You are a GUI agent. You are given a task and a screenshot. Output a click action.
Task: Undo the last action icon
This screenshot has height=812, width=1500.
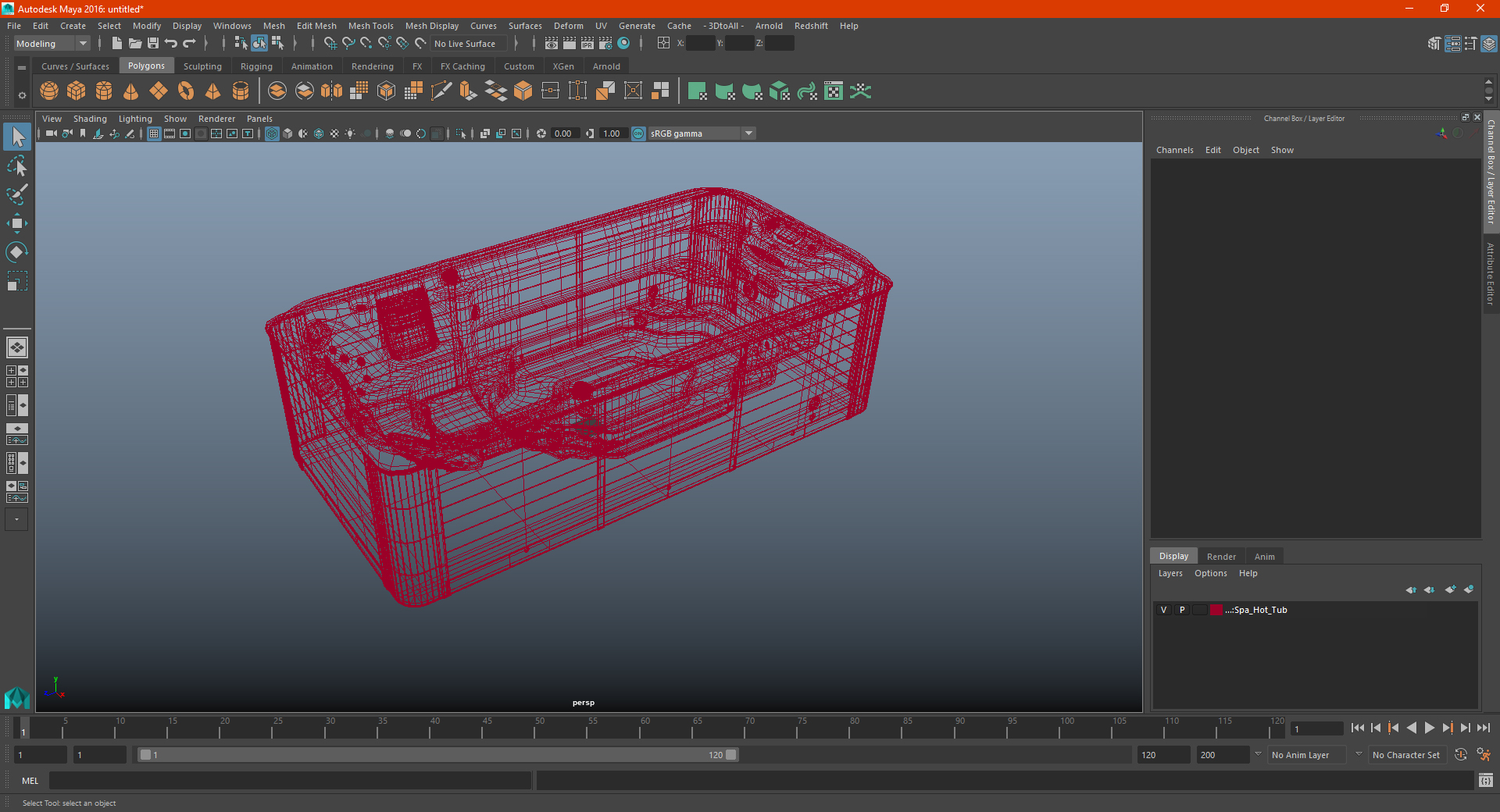pyautogui.click(x=171, y=44)
